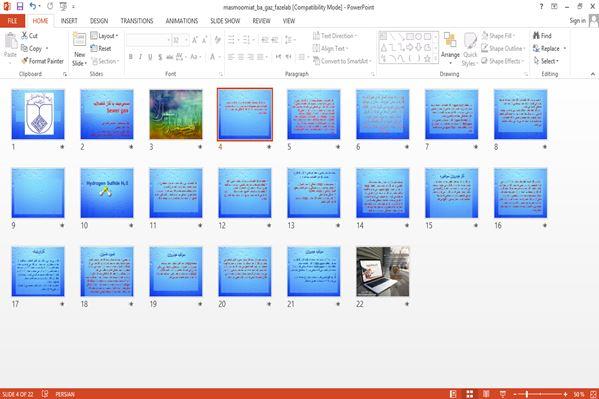Switch to the VIEW tab

[x=289, y=21]
